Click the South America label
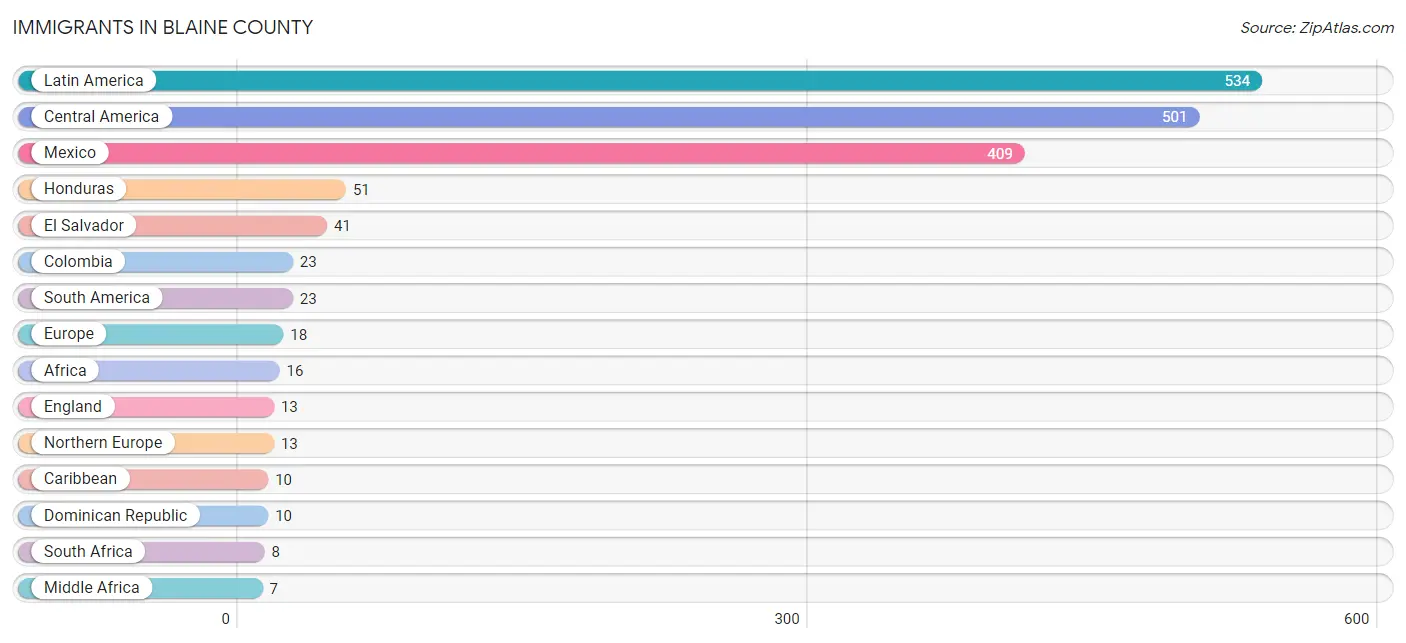Viewport: 1406px width, 643px height. (96, 297)
